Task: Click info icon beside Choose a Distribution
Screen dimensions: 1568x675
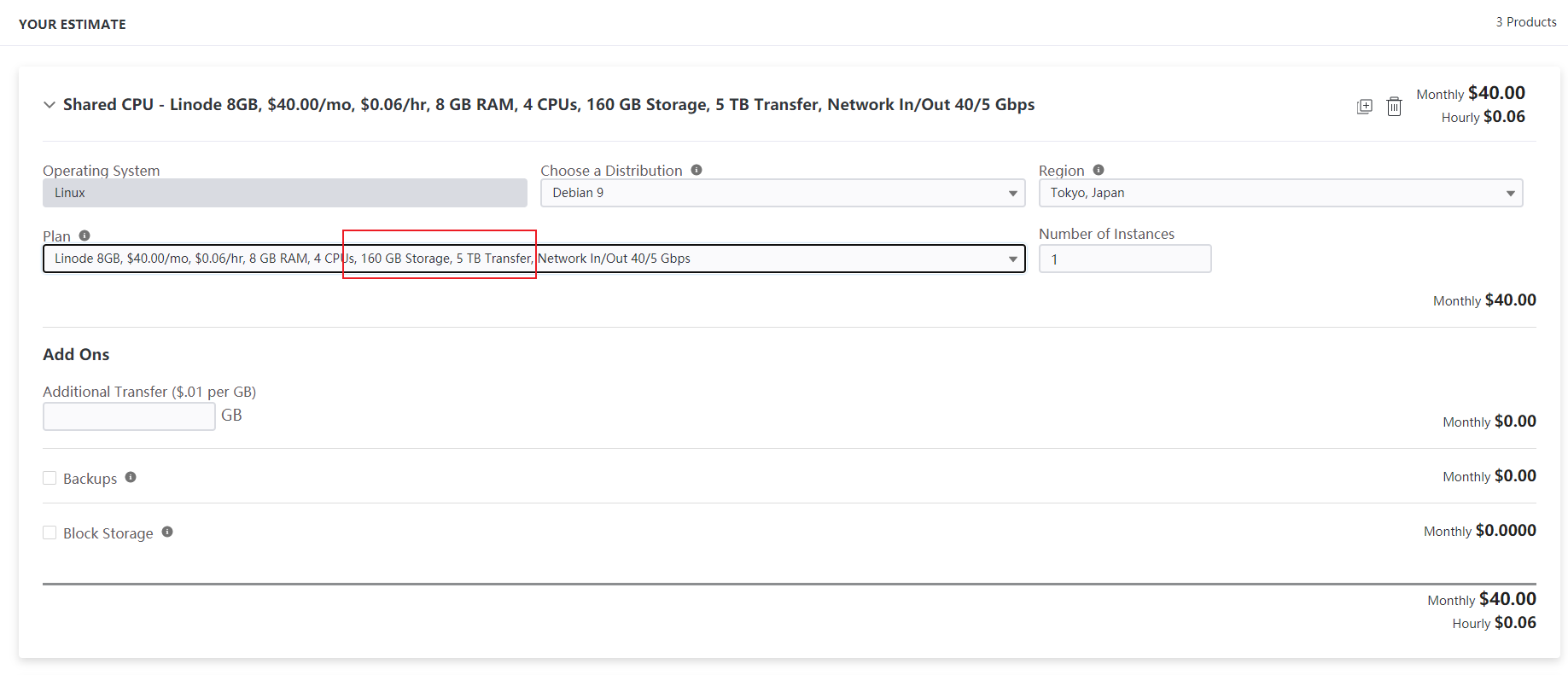Action: point(697,170)
